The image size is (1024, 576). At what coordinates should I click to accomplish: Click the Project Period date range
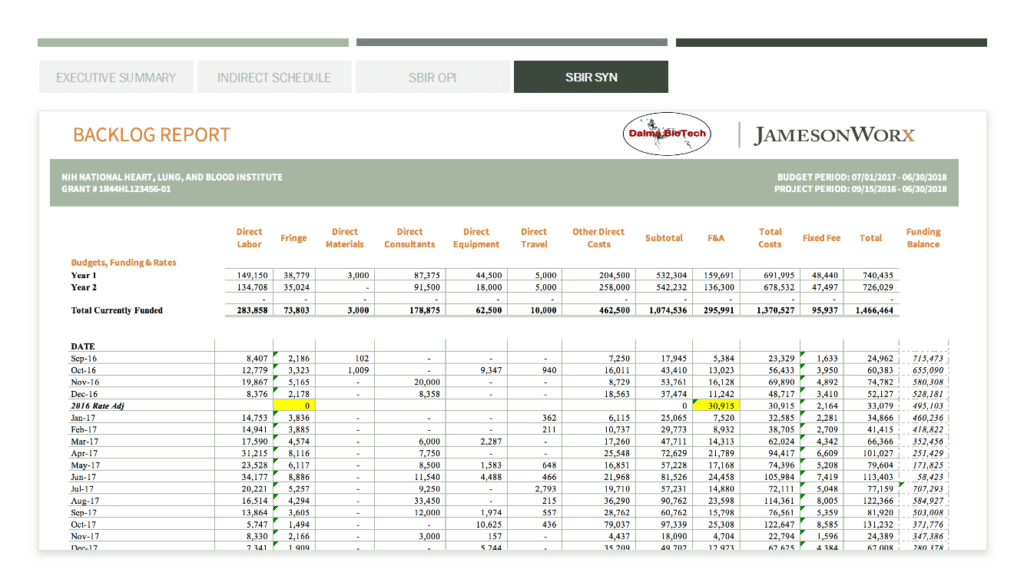point(860,189)
